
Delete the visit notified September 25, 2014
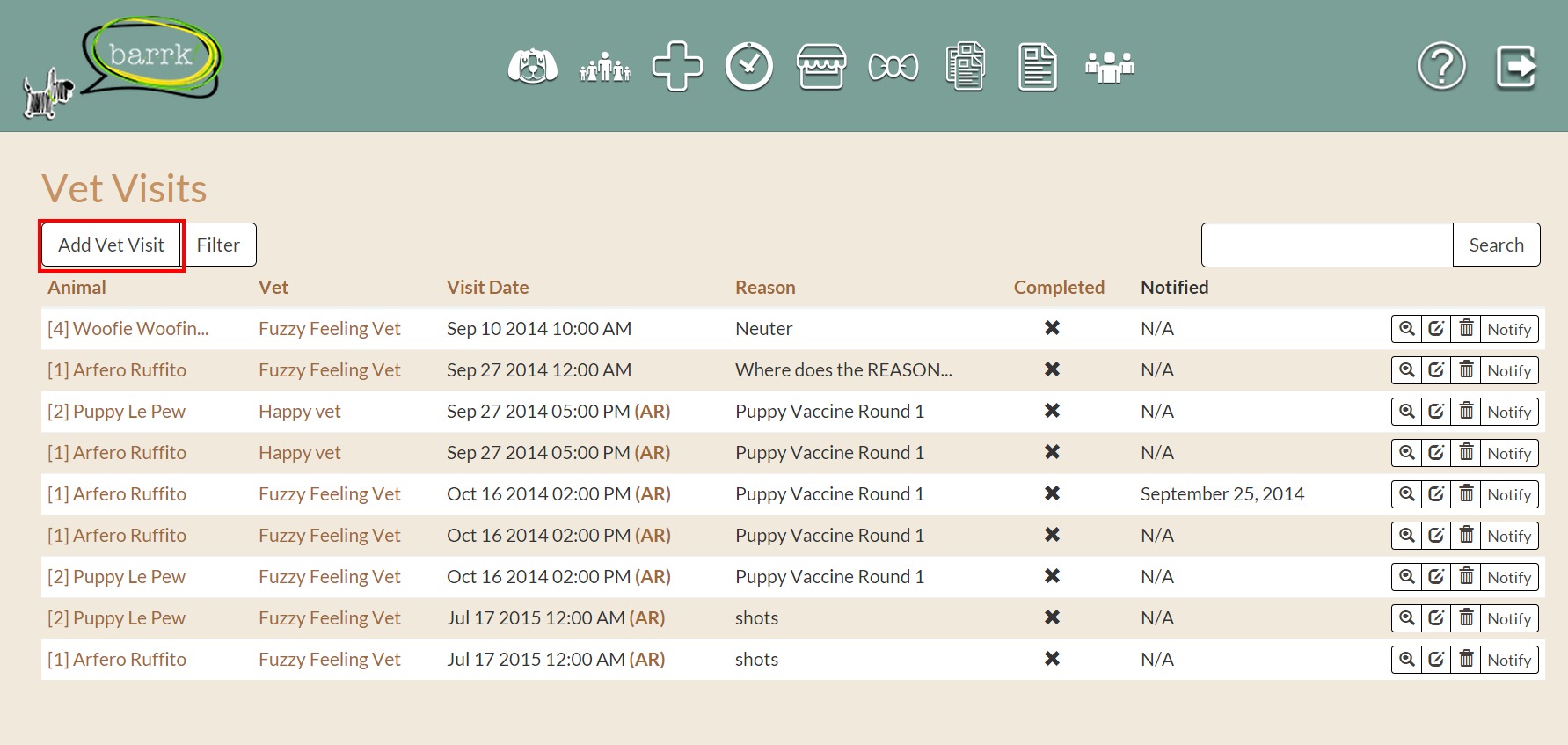click(x=1466, y=494)
